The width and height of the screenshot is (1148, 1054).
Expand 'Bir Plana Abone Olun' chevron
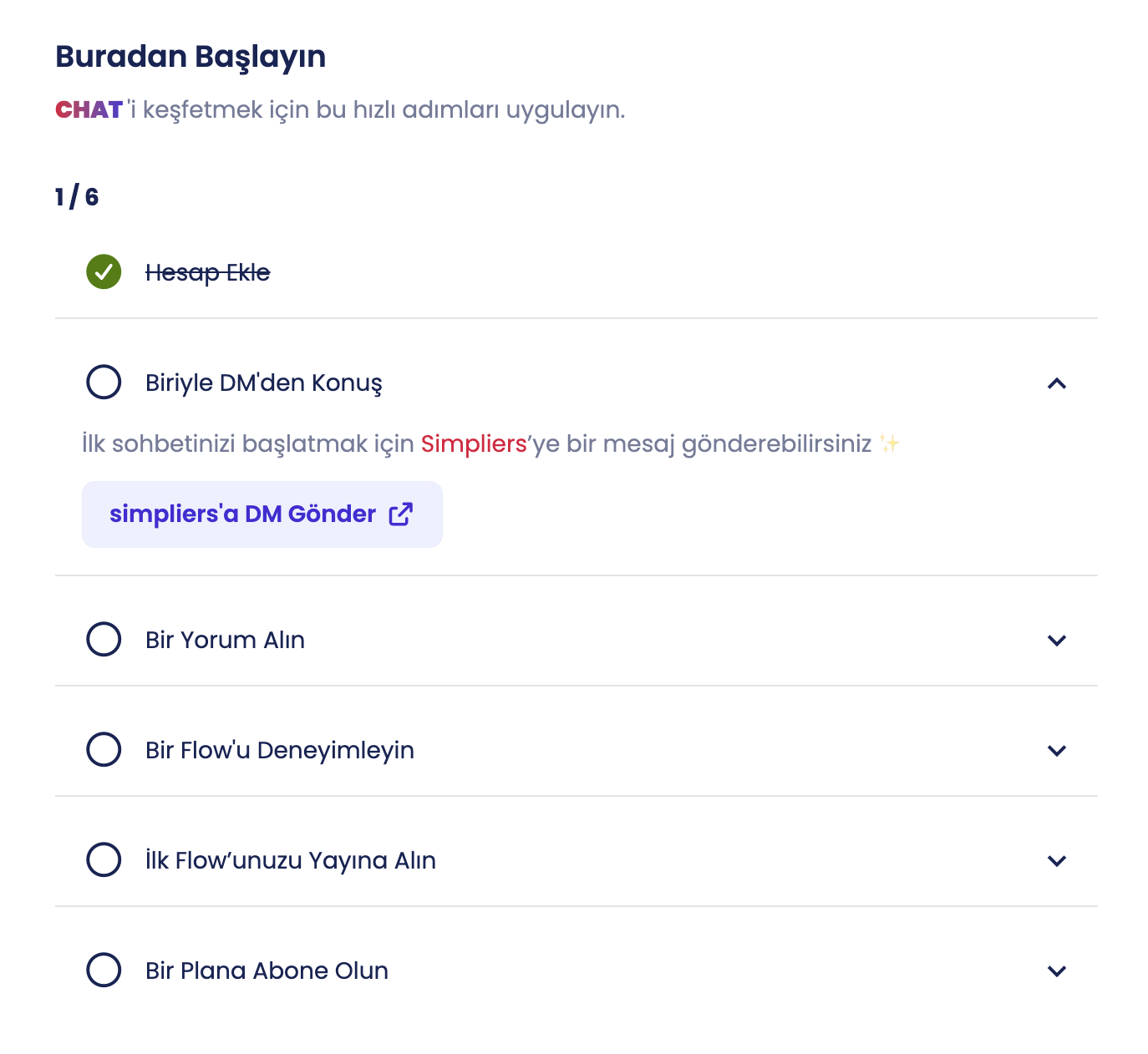click(1057, 971)
